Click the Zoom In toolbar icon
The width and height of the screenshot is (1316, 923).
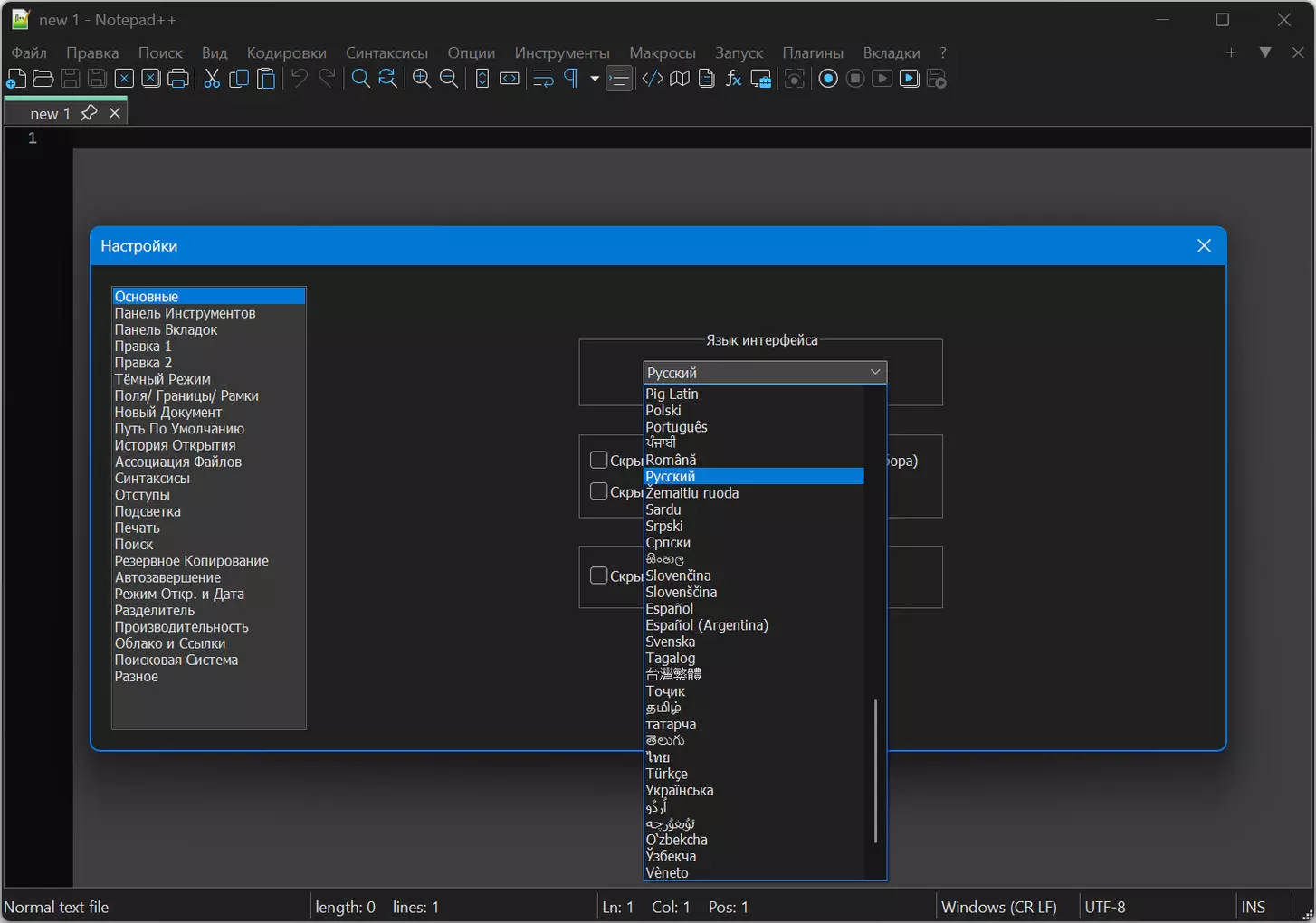click(x=422, y=79)
